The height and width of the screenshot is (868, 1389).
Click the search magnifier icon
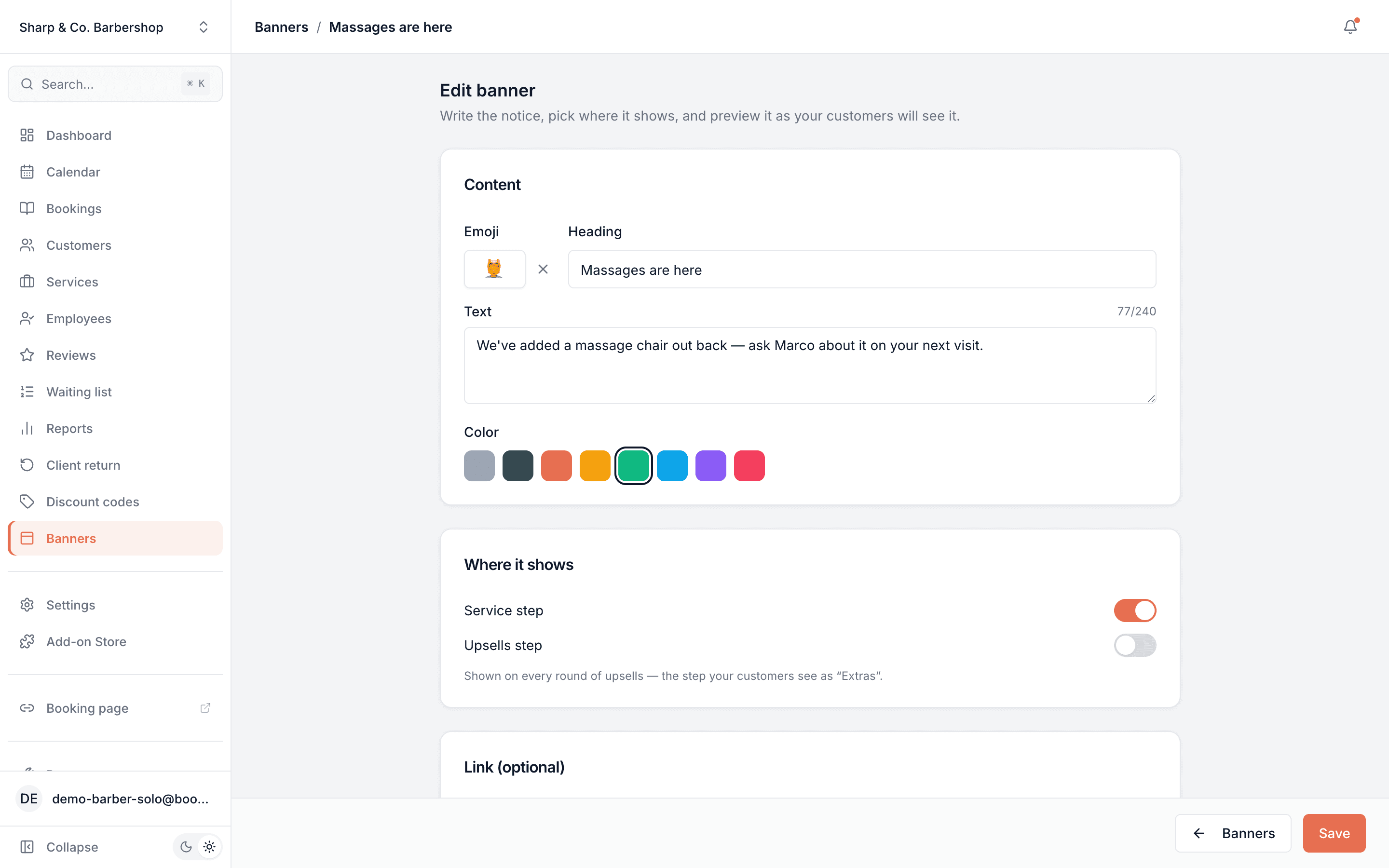tap(27, 84)
